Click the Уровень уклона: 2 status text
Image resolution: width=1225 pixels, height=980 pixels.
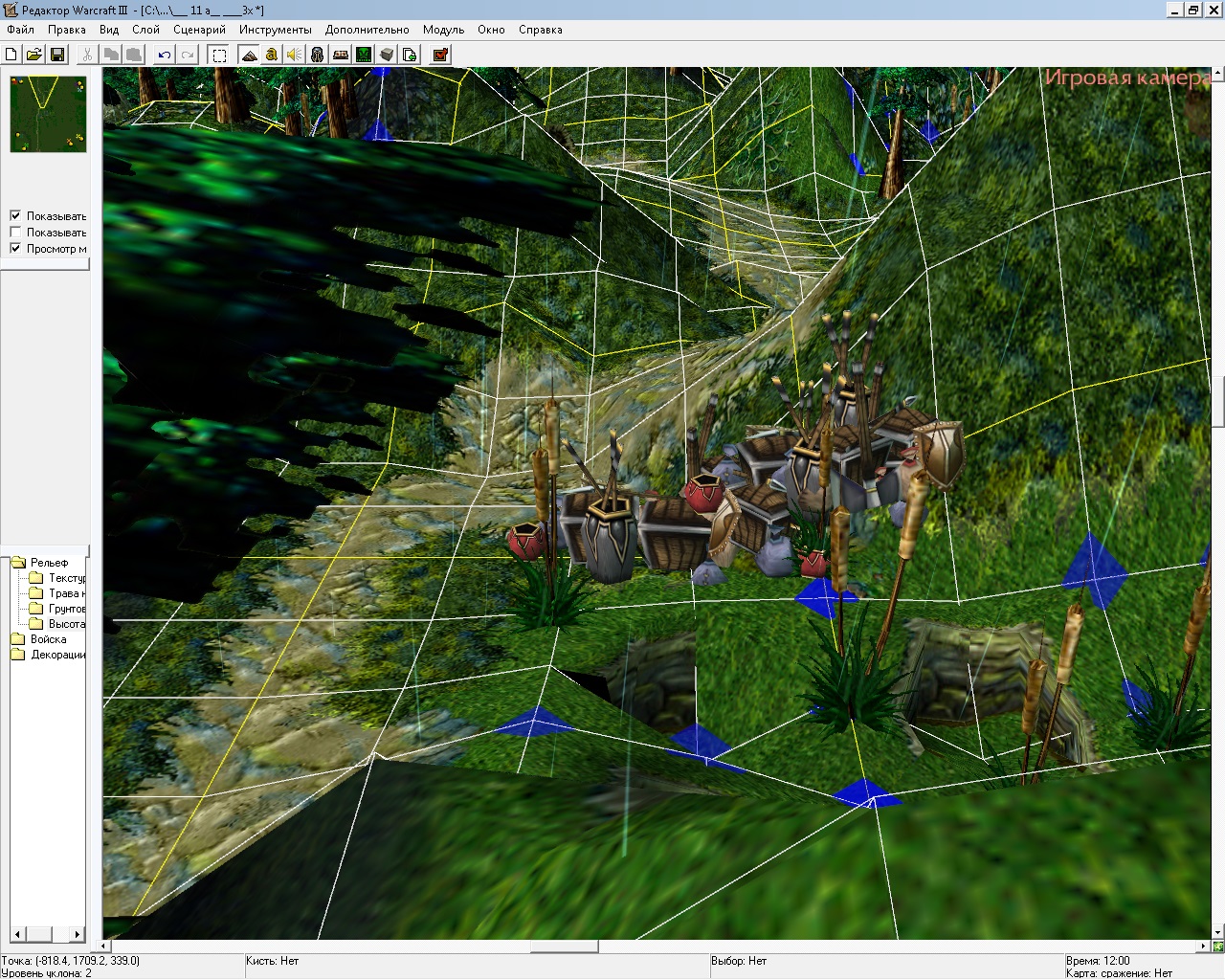pos(47,973)
